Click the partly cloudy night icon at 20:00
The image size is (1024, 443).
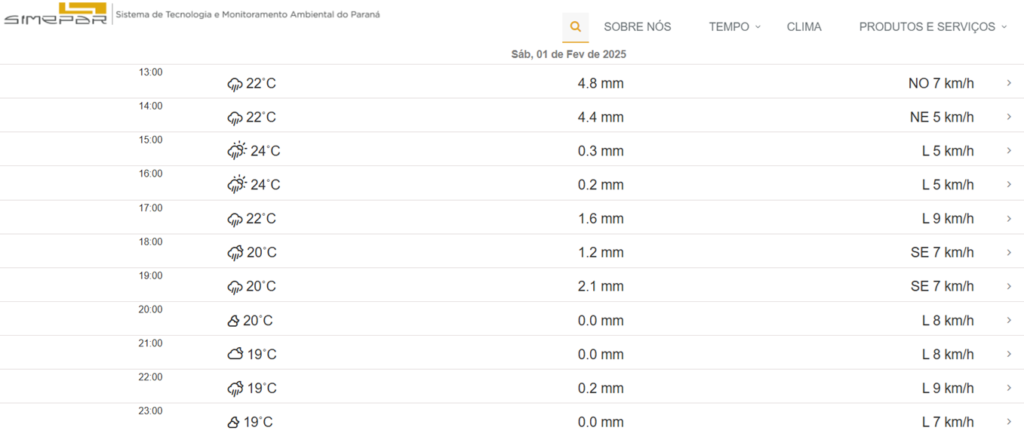point(233,321)
